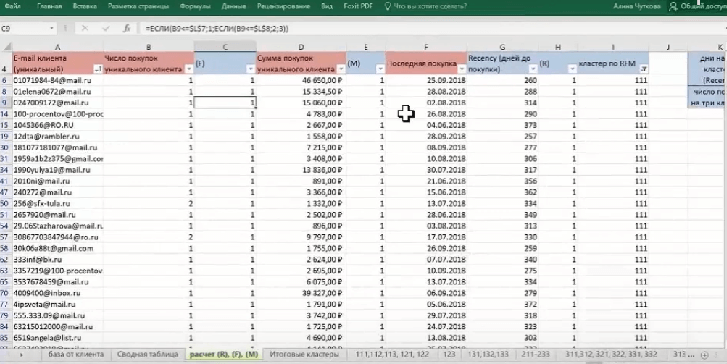Viewport: 727px width, 364px height.
Task: Click selected cell C9
Action: point(225,102)
